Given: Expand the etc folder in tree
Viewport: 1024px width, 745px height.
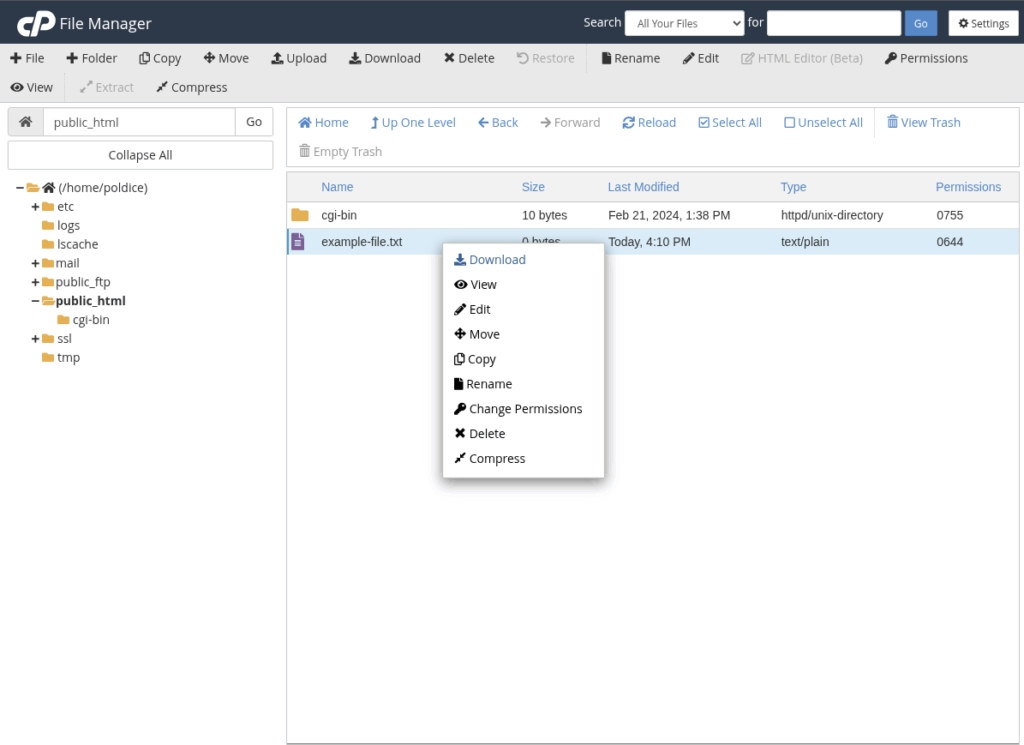Looking at the screenshot, I should pos(35,207).
